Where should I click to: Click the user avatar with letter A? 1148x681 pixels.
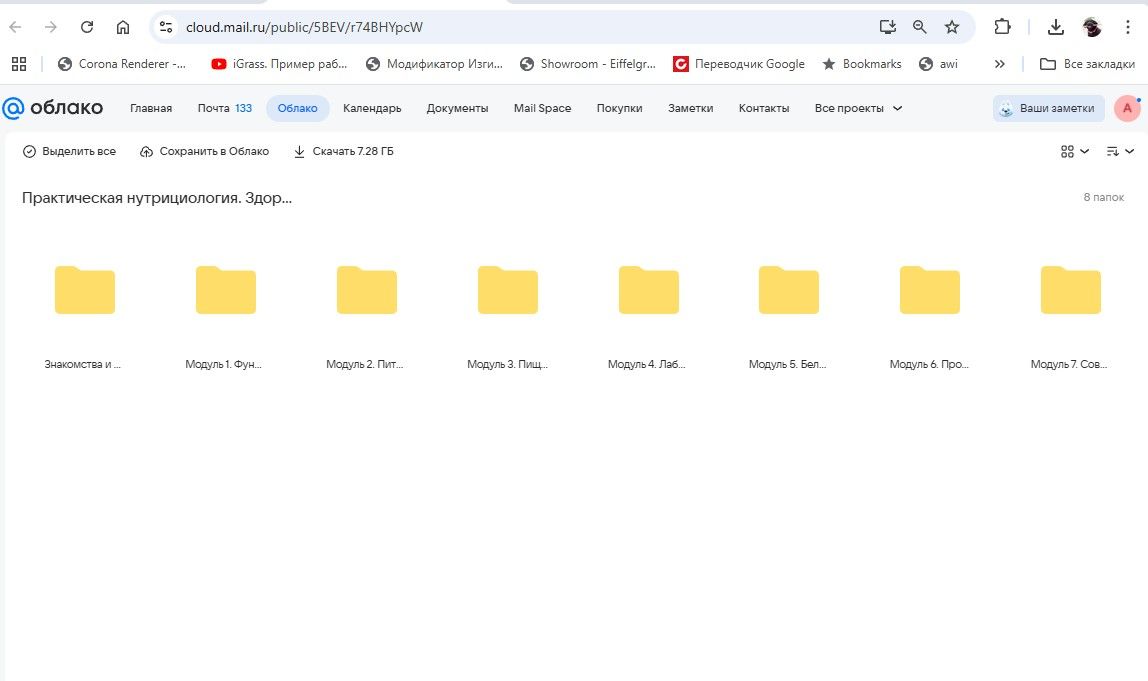point(1127,108)
